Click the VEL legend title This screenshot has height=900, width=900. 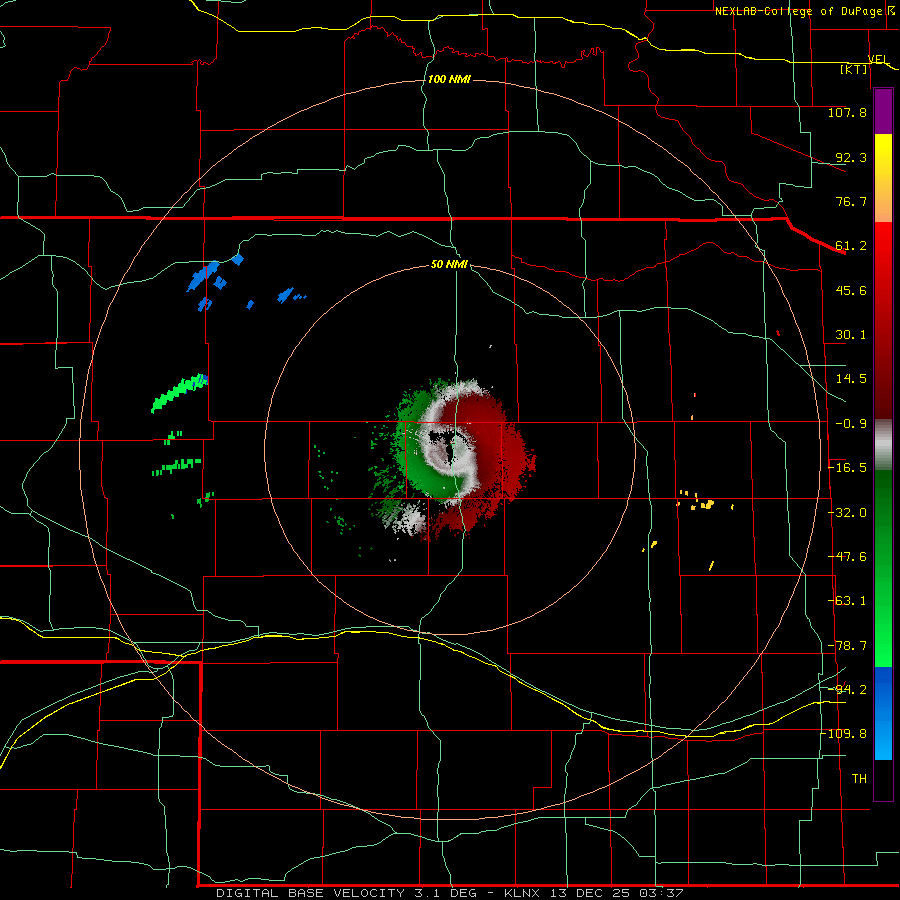point(878,59)
